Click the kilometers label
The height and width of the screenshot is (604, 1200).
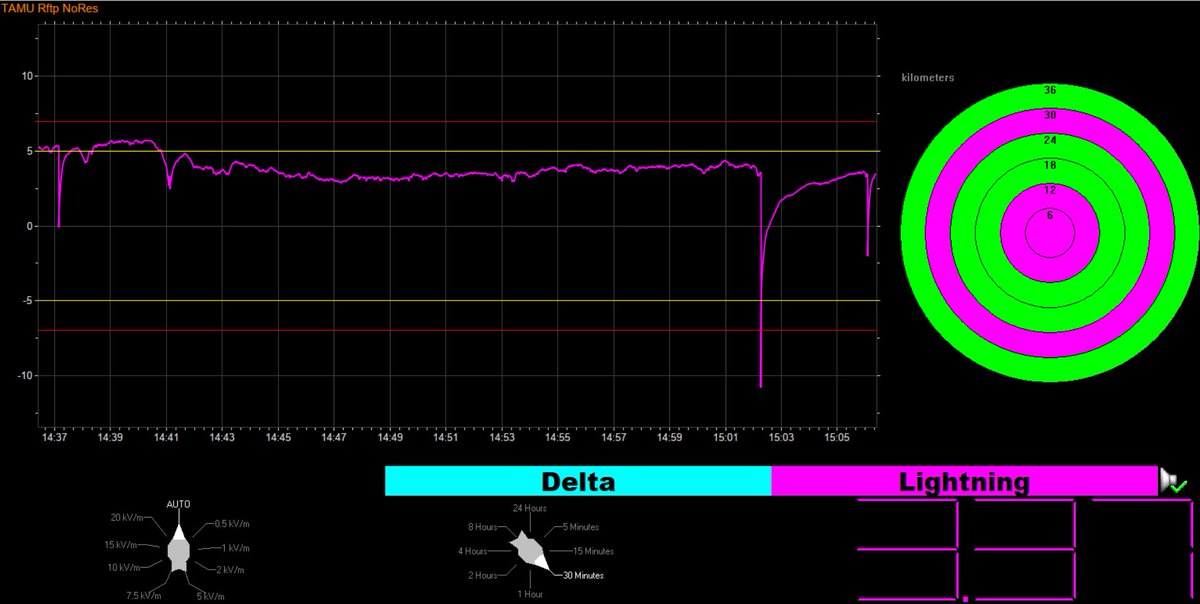(929, 76)
